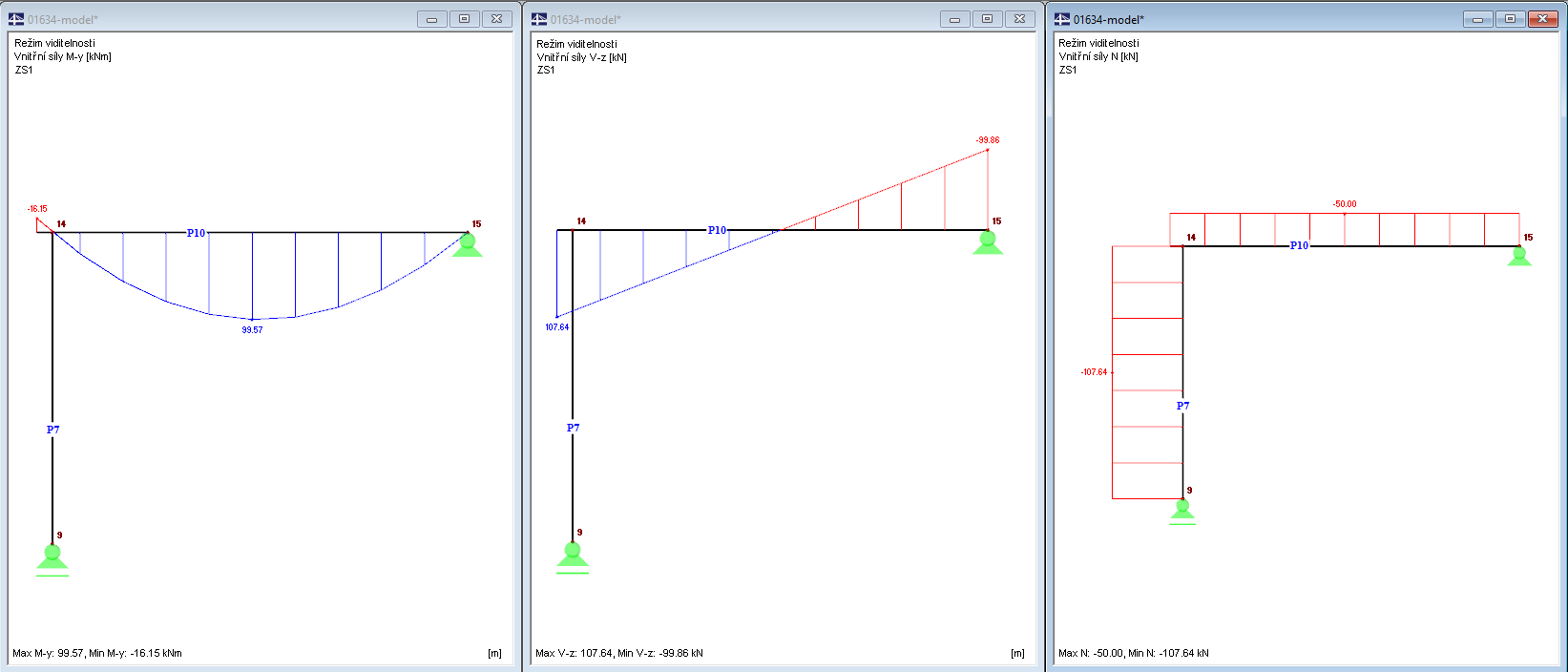Select the support at node 15 in the M-y window
This screenshot has height=672, width=1568.
467,244
